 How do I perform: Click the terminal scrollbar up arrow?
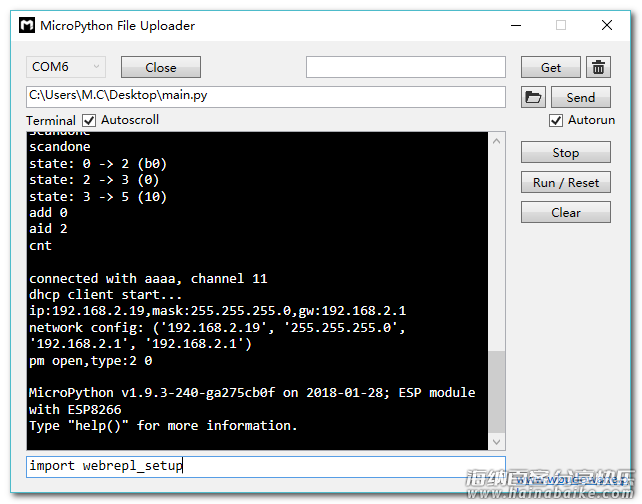click(x=497, y=141)
